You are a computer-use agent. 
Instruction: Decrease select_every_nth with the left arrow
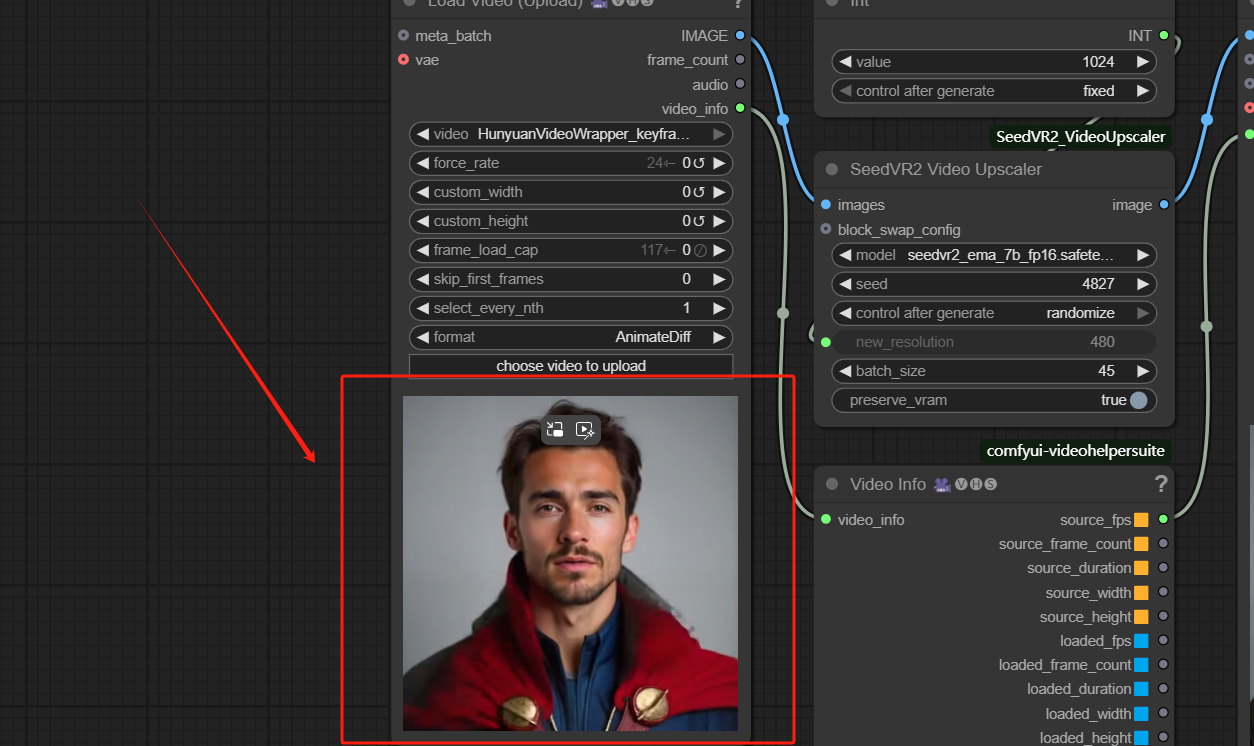coord(422,308)
